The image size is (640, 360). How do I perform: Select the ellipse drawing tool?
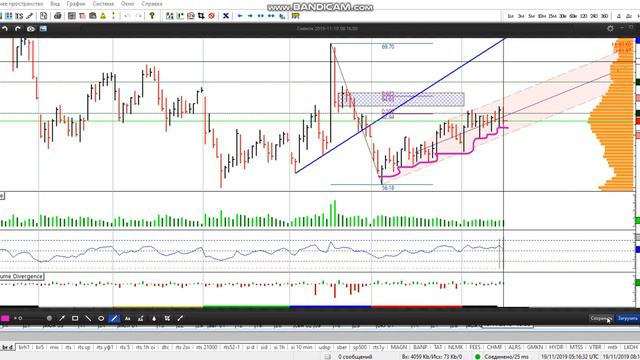point(101,318)
